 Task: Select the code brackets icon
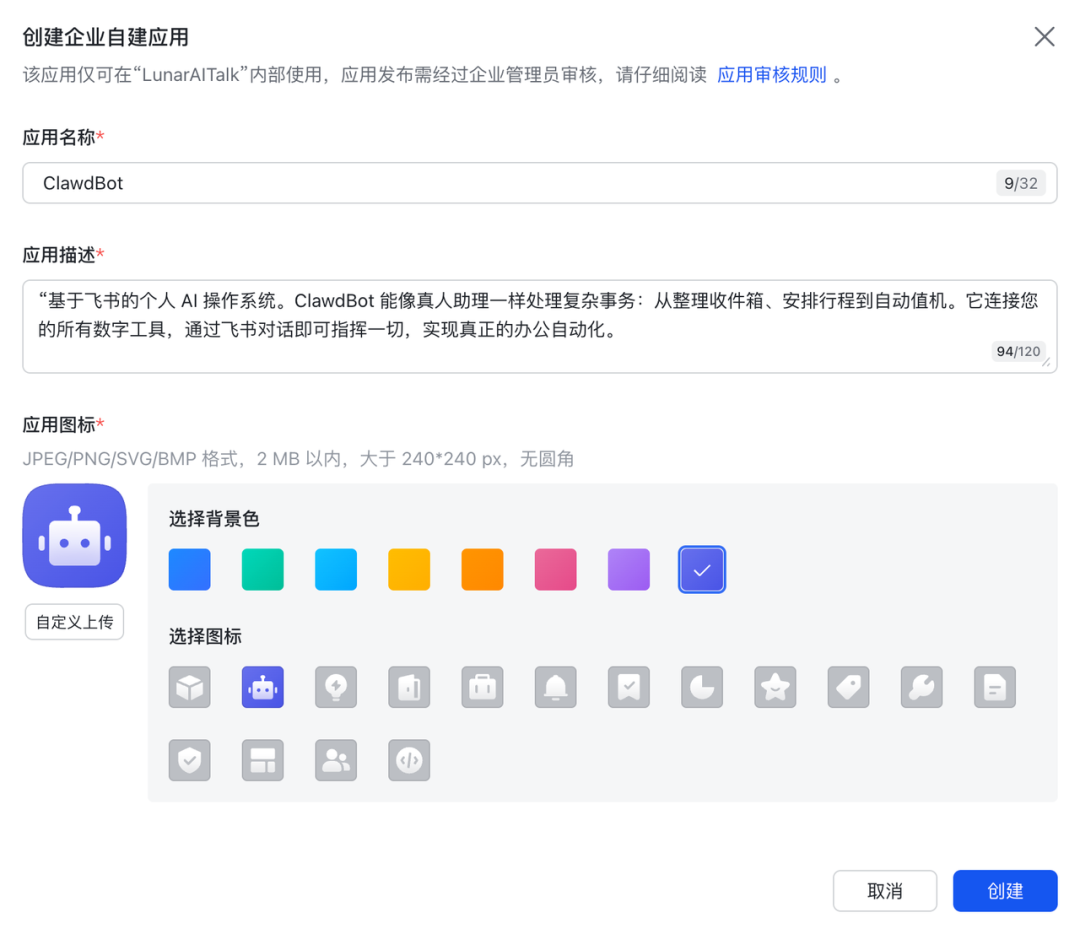[408, 760]
